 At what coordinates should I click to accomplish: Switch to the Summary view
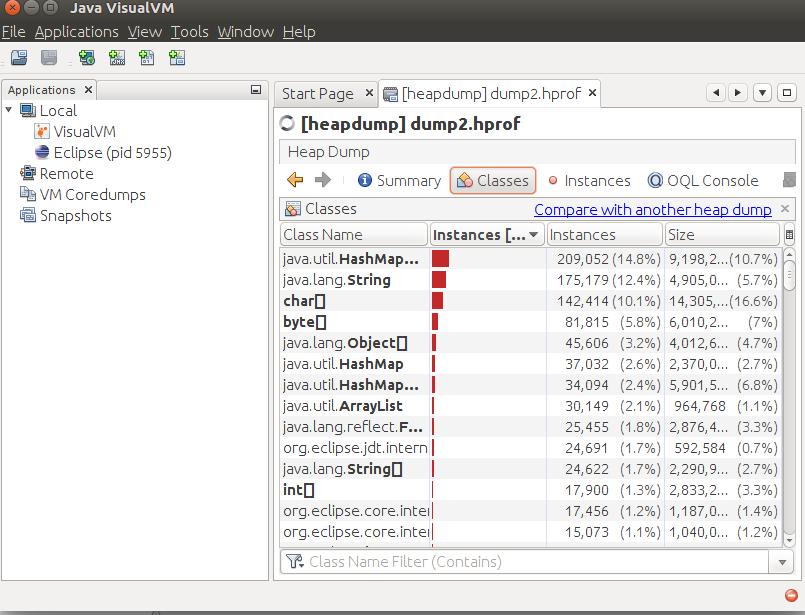tap(399, 181)
